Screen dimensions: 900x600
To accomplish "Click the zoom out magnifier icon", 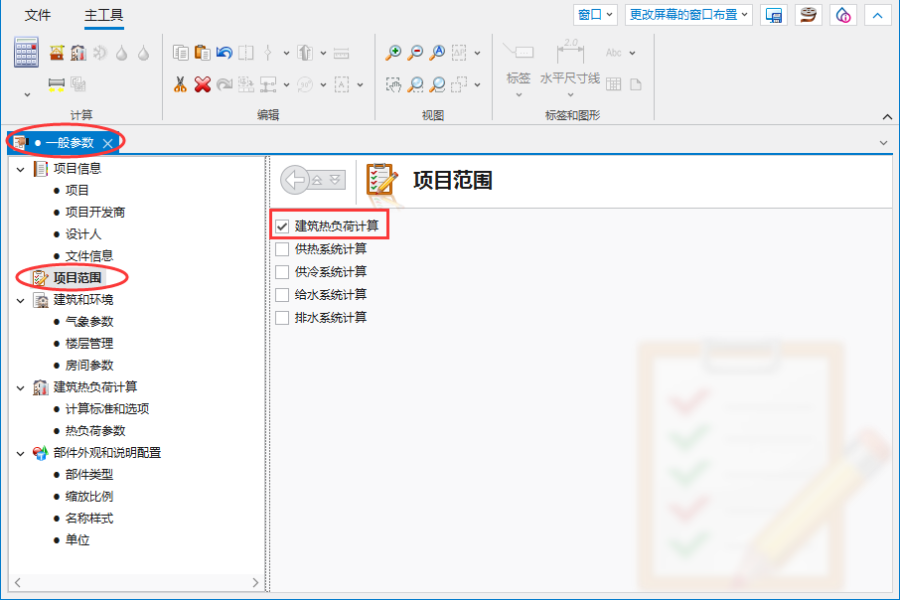I will [415, 53].
